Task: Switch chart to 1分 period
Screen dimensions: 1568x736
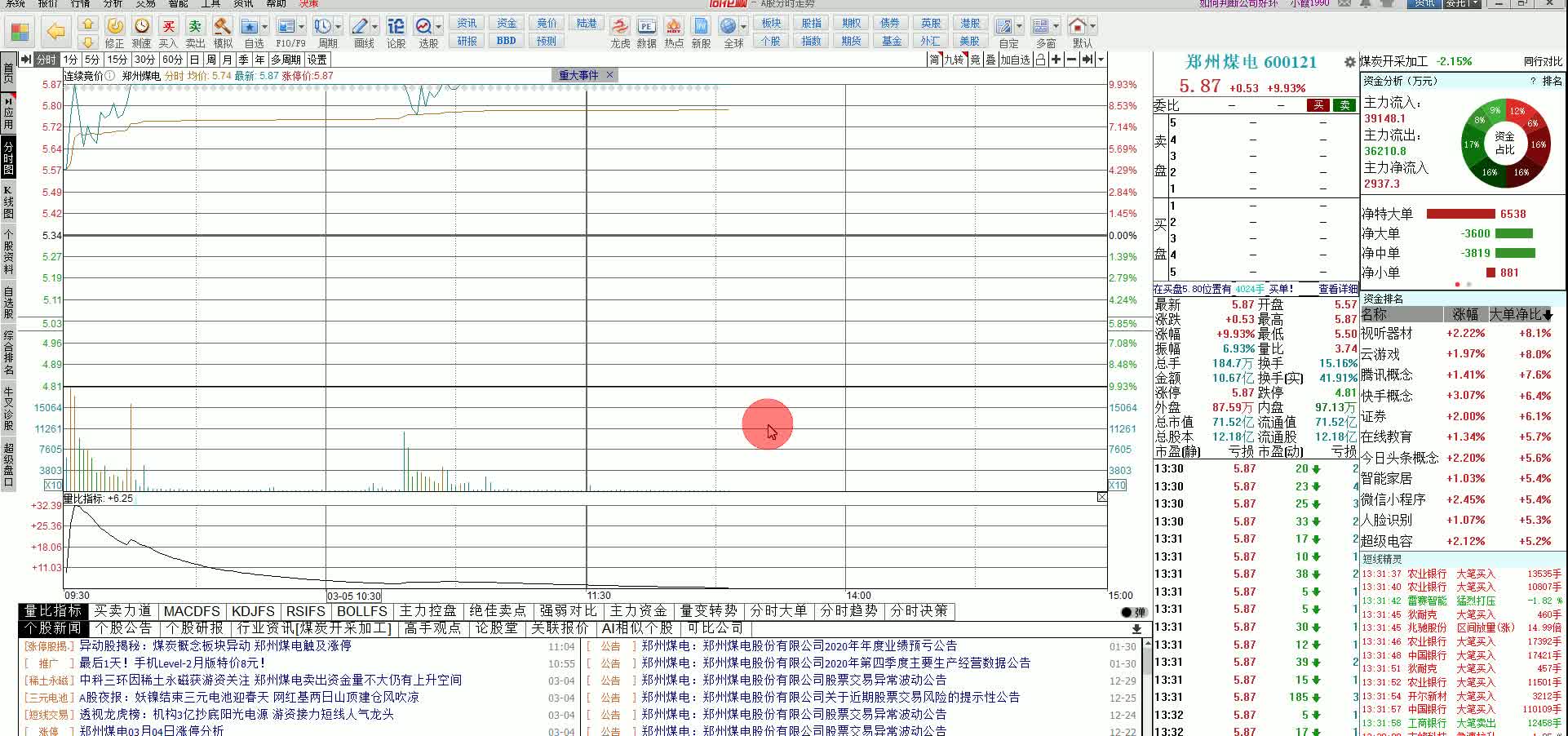Action: (71, 60)
